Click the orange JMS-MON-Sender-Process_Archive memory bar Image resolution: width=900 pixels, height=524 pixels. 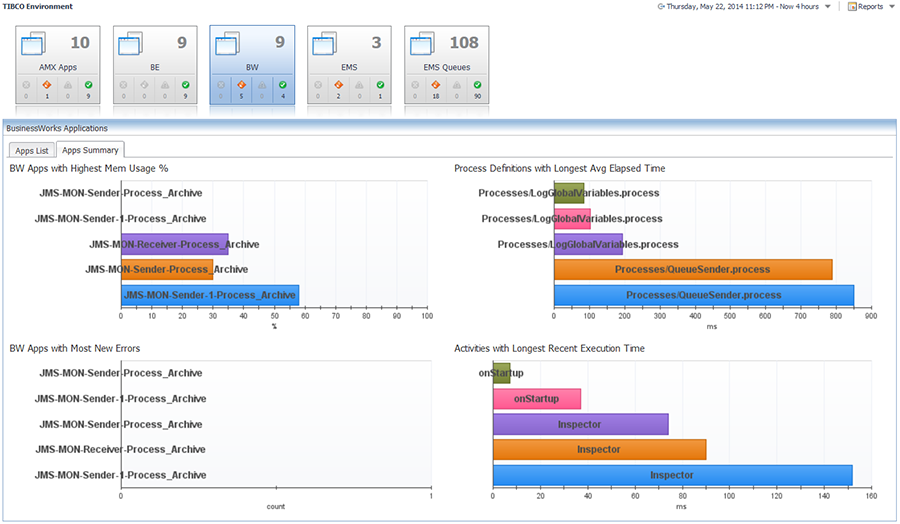coord(167,269)
